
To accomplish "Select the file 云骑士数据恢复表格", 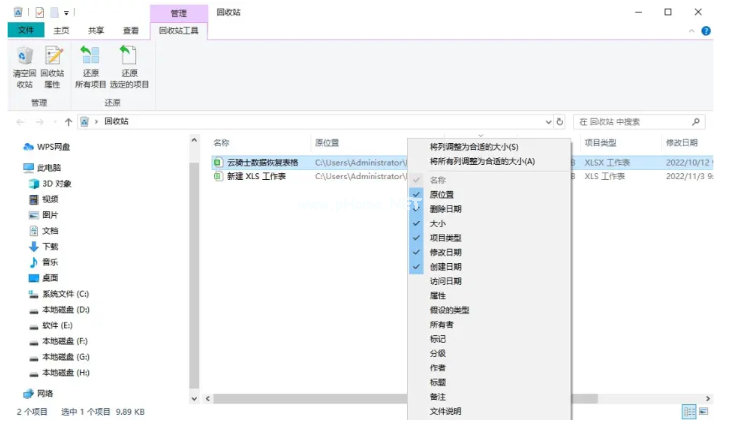I will tap(262, 162).
